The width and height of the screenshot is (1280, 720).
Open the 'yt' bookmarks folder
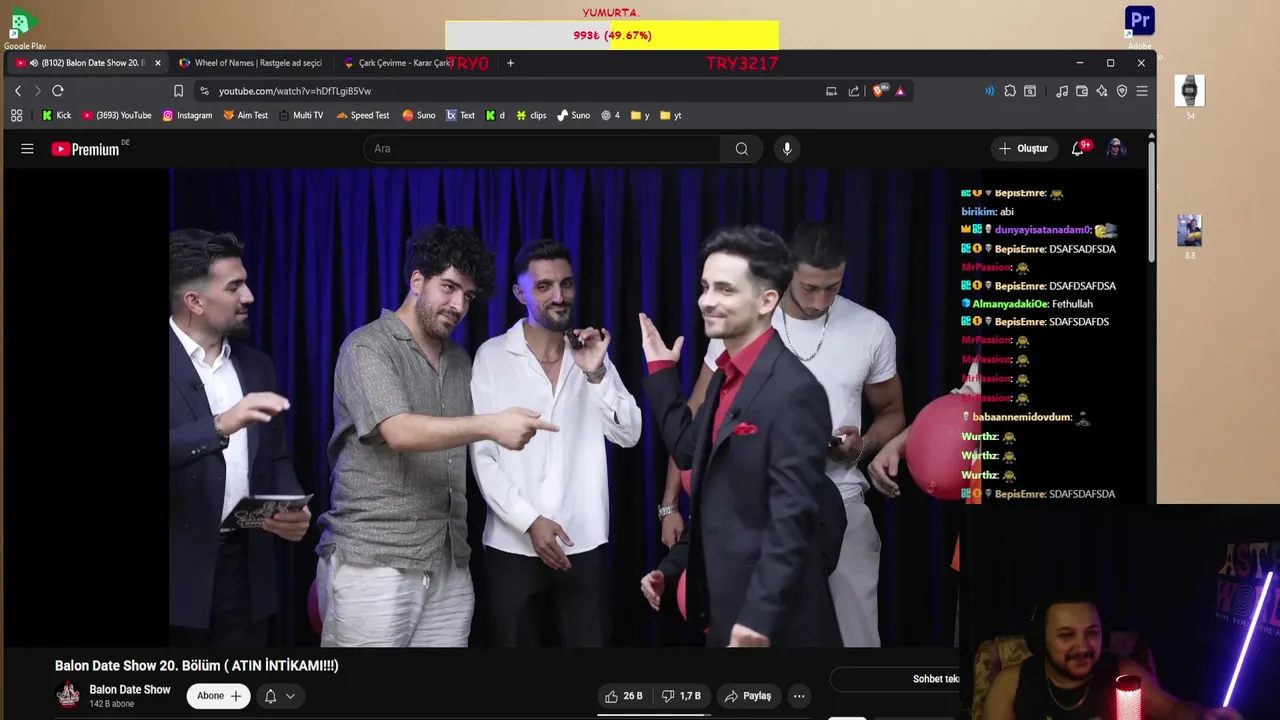670,115
